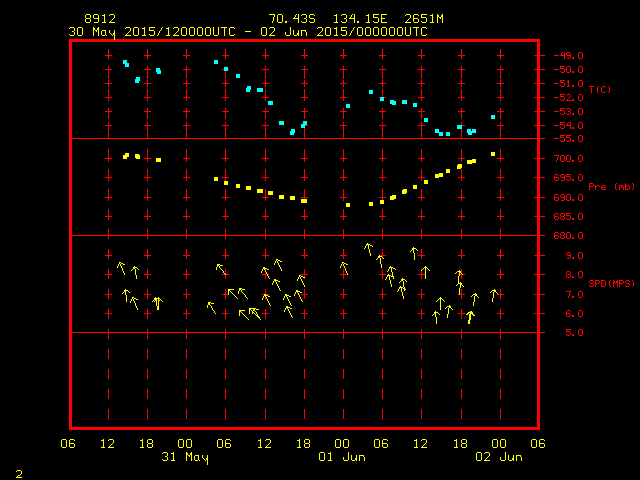Click the 02 Jun date label
This screenshot has height=480, width=640.
pyautogui.click(x=497, y=457)
